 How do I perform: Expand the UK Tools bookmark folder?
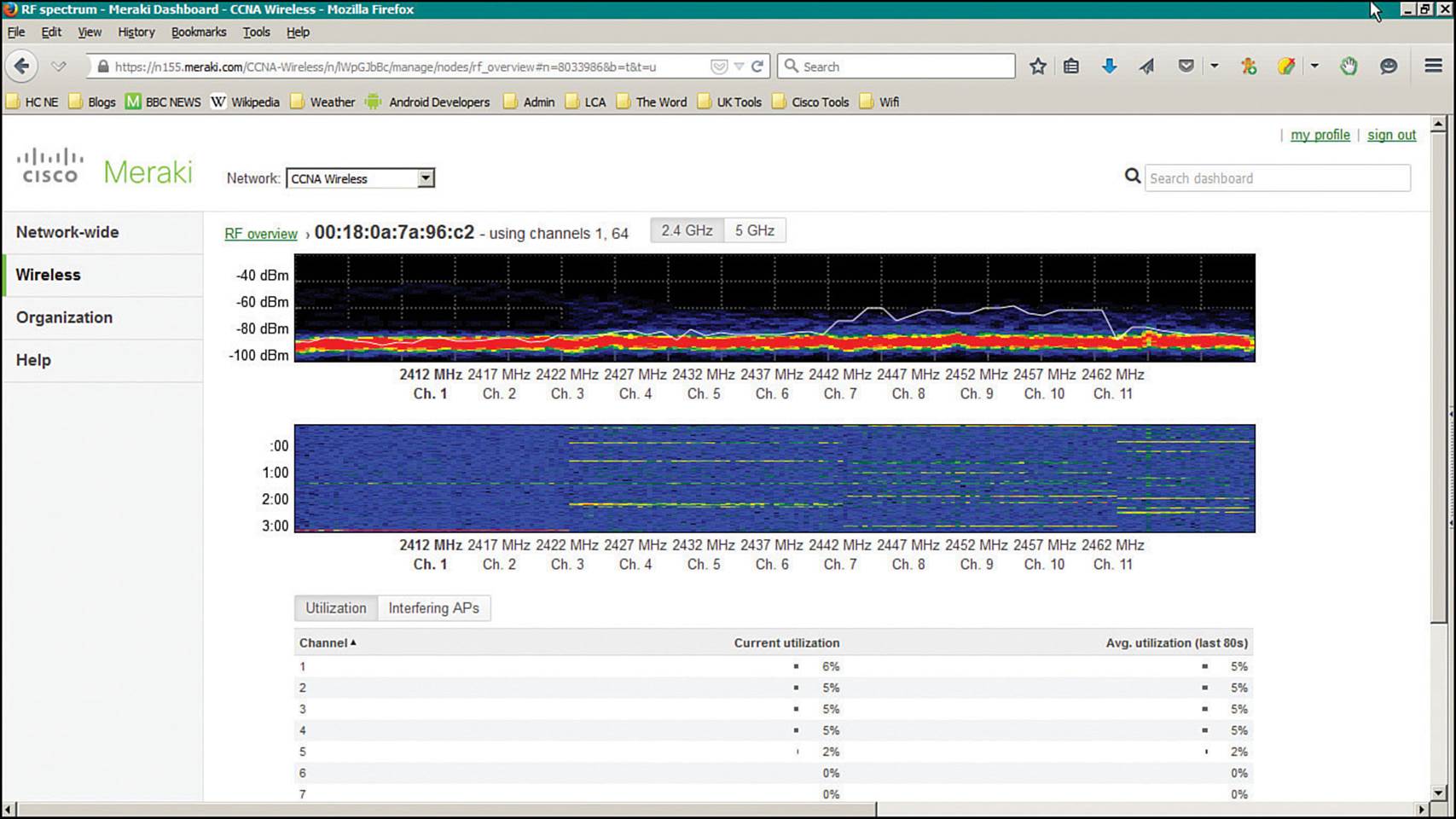(729, 102)
